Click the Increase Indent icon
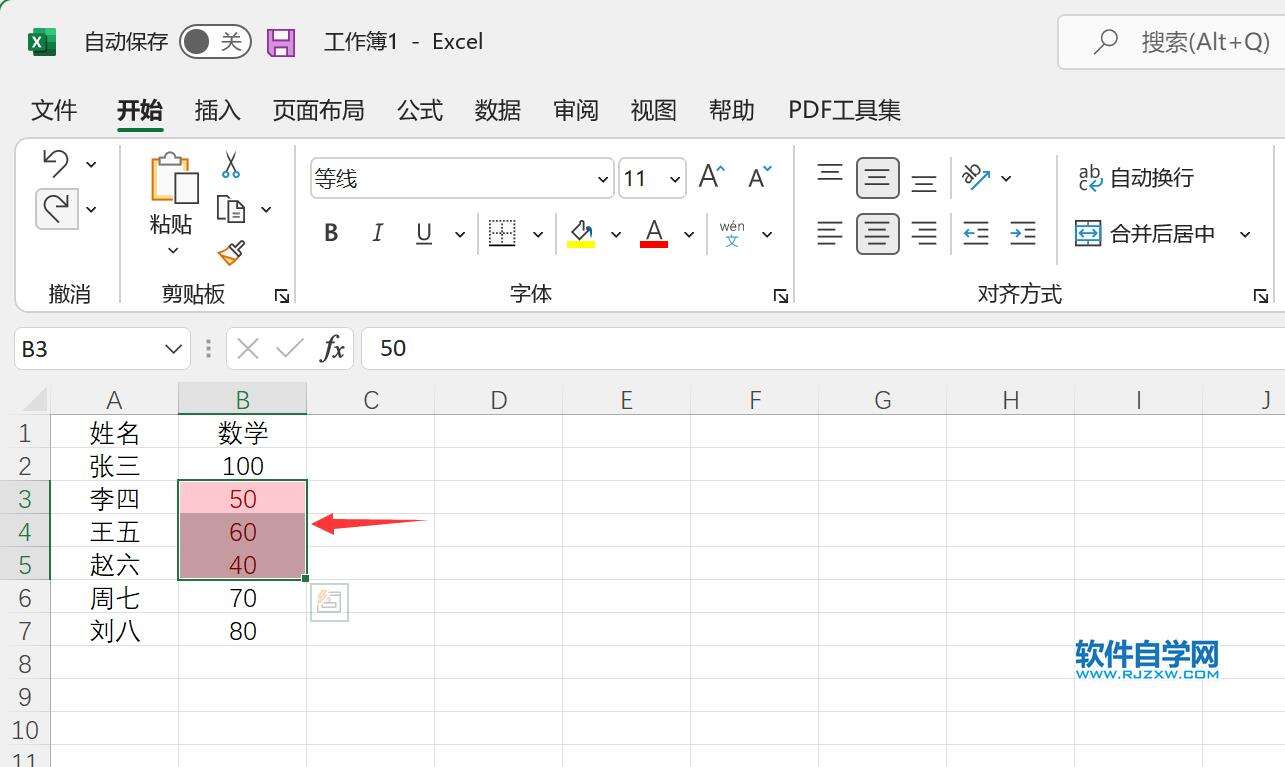Viewport: 1285px width, 767px height. [x=1022, y=234]
